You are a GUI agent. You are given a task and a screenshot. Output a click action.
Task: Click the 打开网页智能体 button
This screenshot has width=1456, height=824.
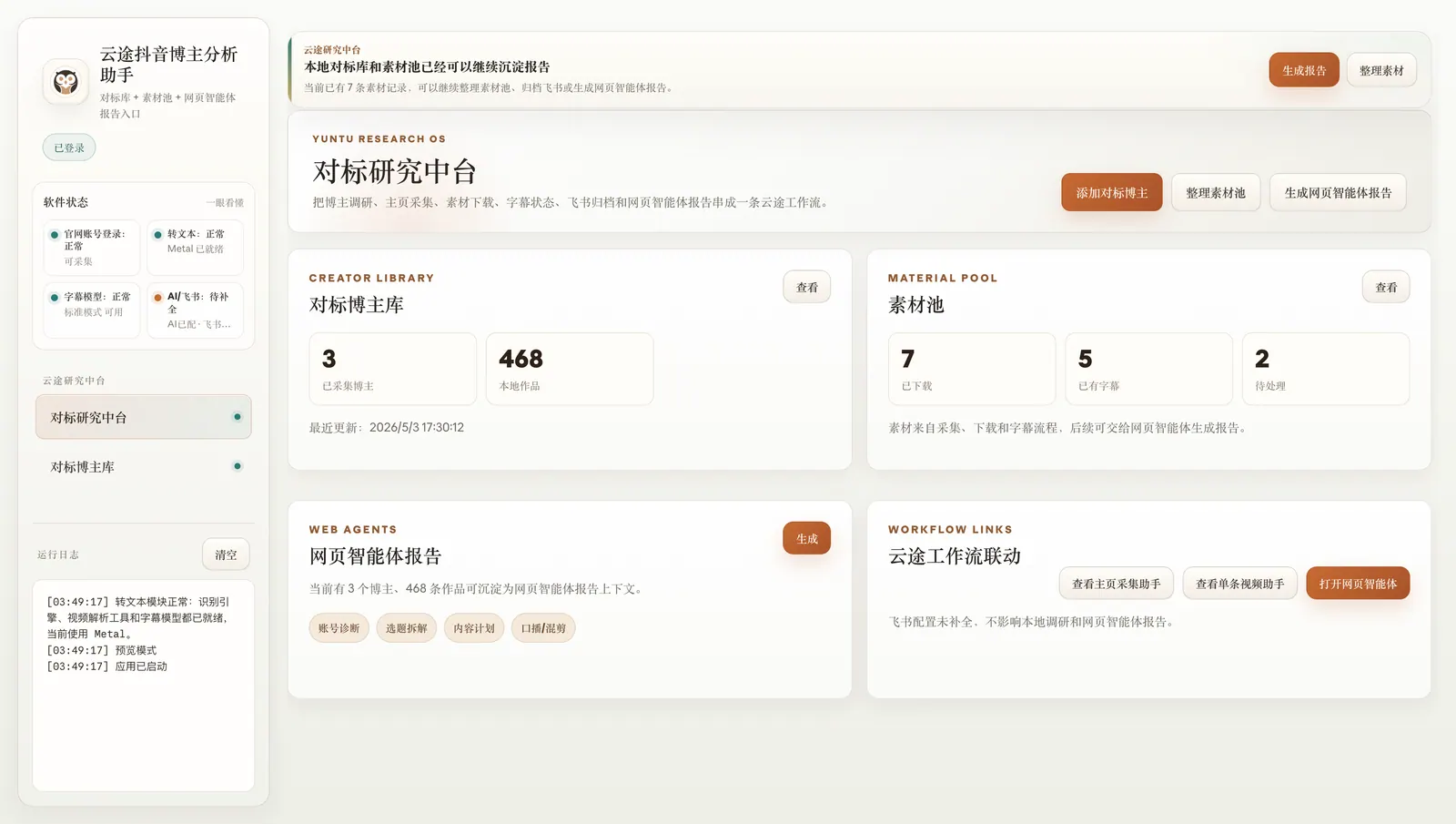point(1358,584)
